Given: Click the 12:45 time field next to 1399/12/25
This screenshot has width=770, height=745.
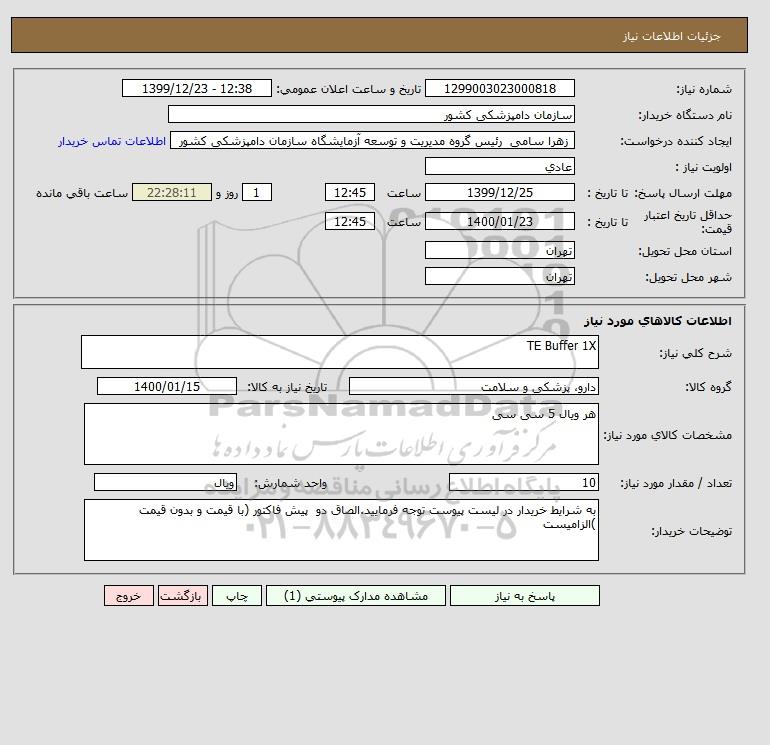Looking at the screenshot, I should pyautogui.click(x=350, y=193).
